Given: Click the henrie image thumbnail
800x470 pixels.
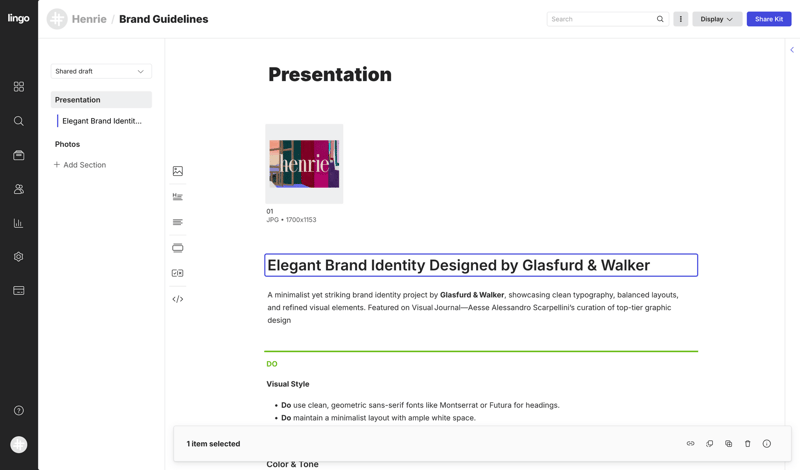Looking at the screenshot, I should coord(304,164).
